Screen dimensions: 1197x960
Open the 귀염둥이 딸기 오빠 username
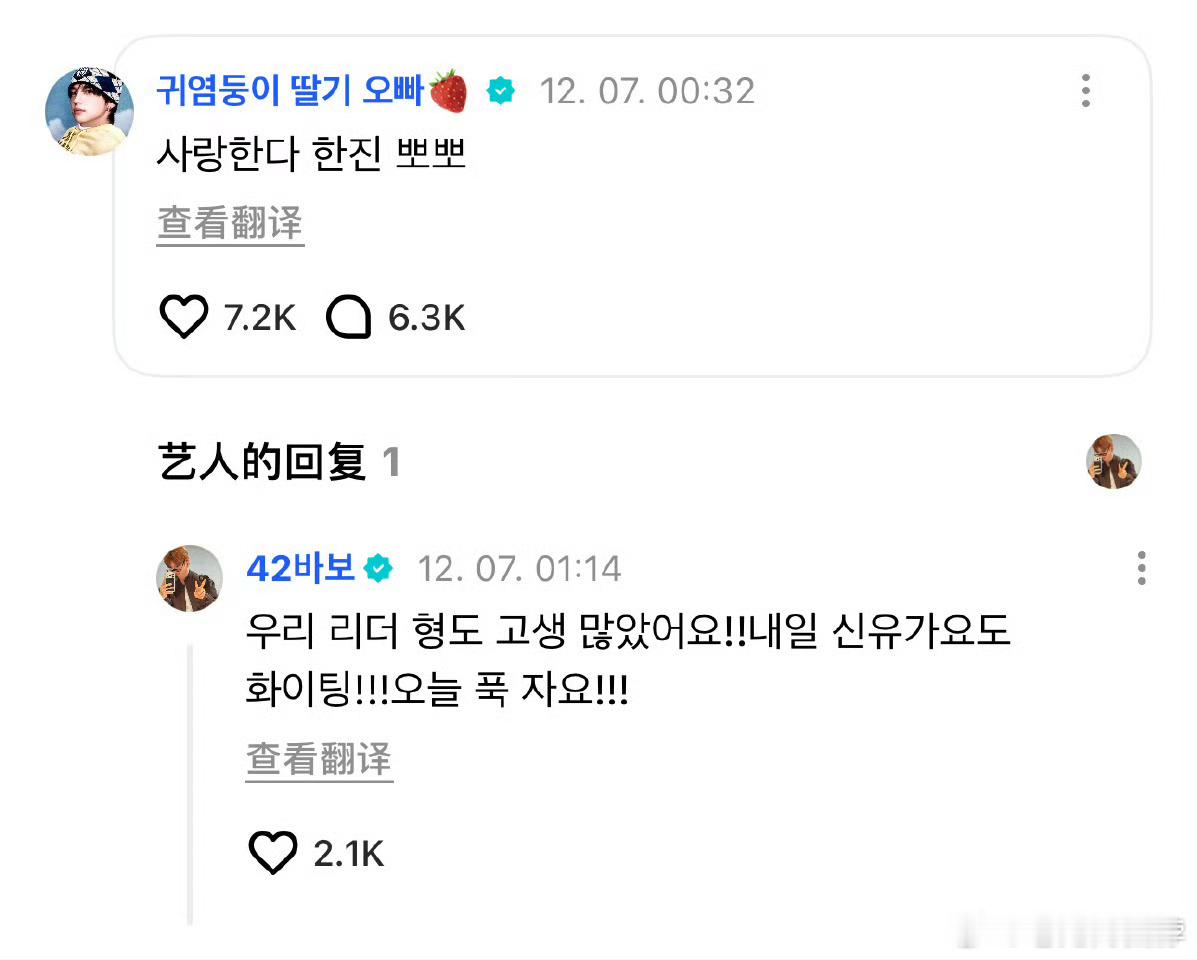[290, 91]
